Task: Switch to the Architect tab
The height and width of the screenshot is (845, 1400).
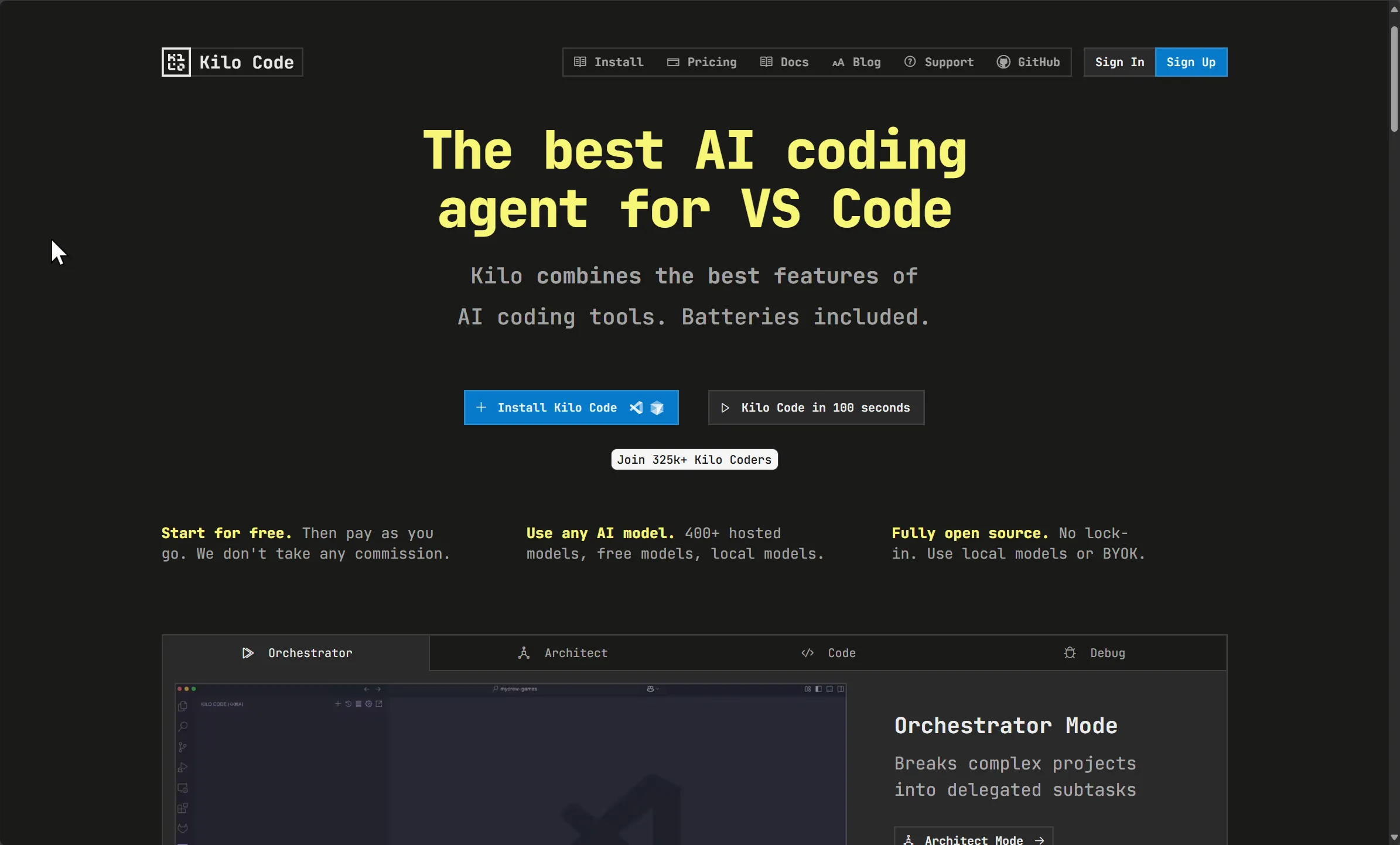Action: coord(562,653)
